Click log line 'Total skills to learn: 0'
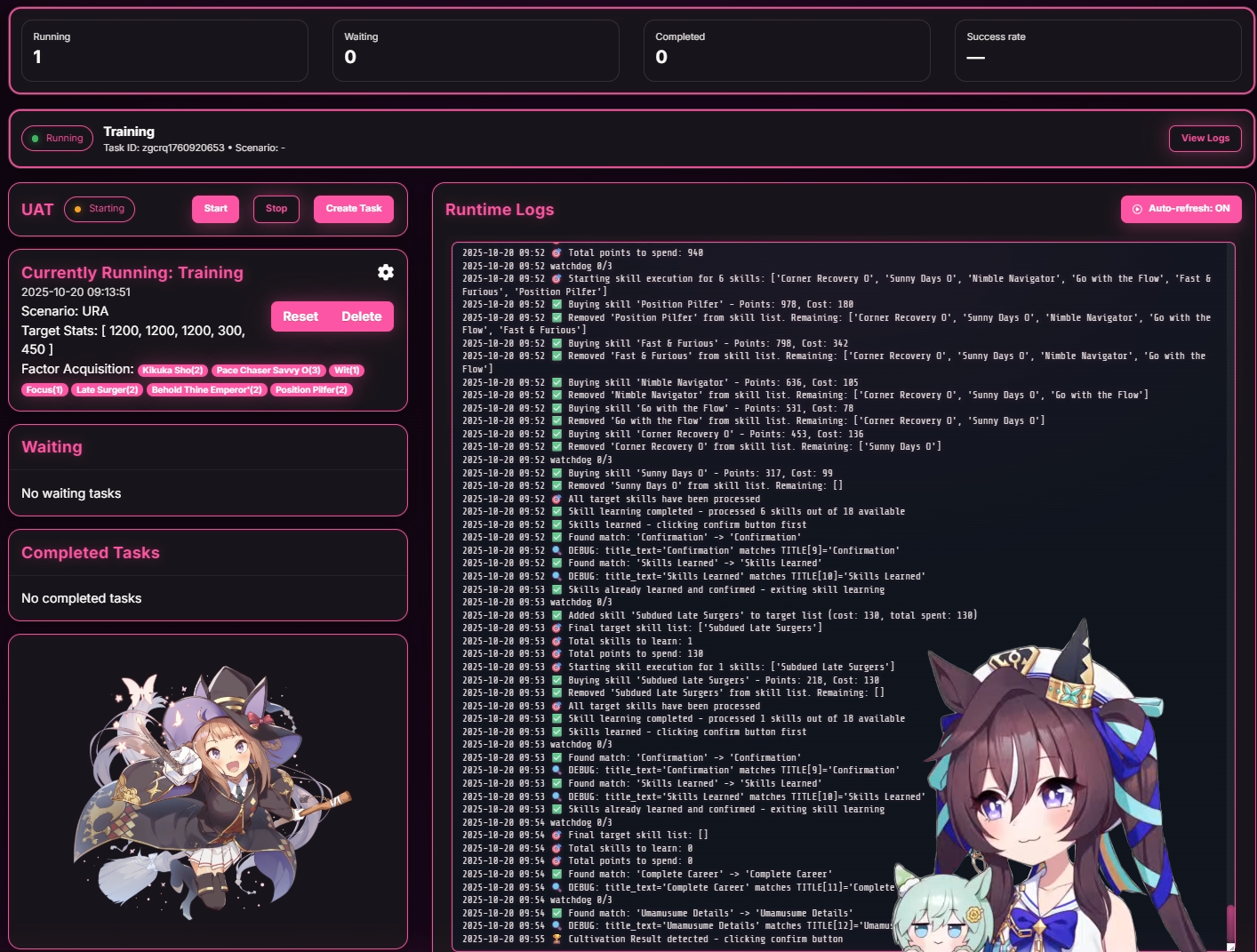Screen dimensions: 1257x952 (577, 849)
